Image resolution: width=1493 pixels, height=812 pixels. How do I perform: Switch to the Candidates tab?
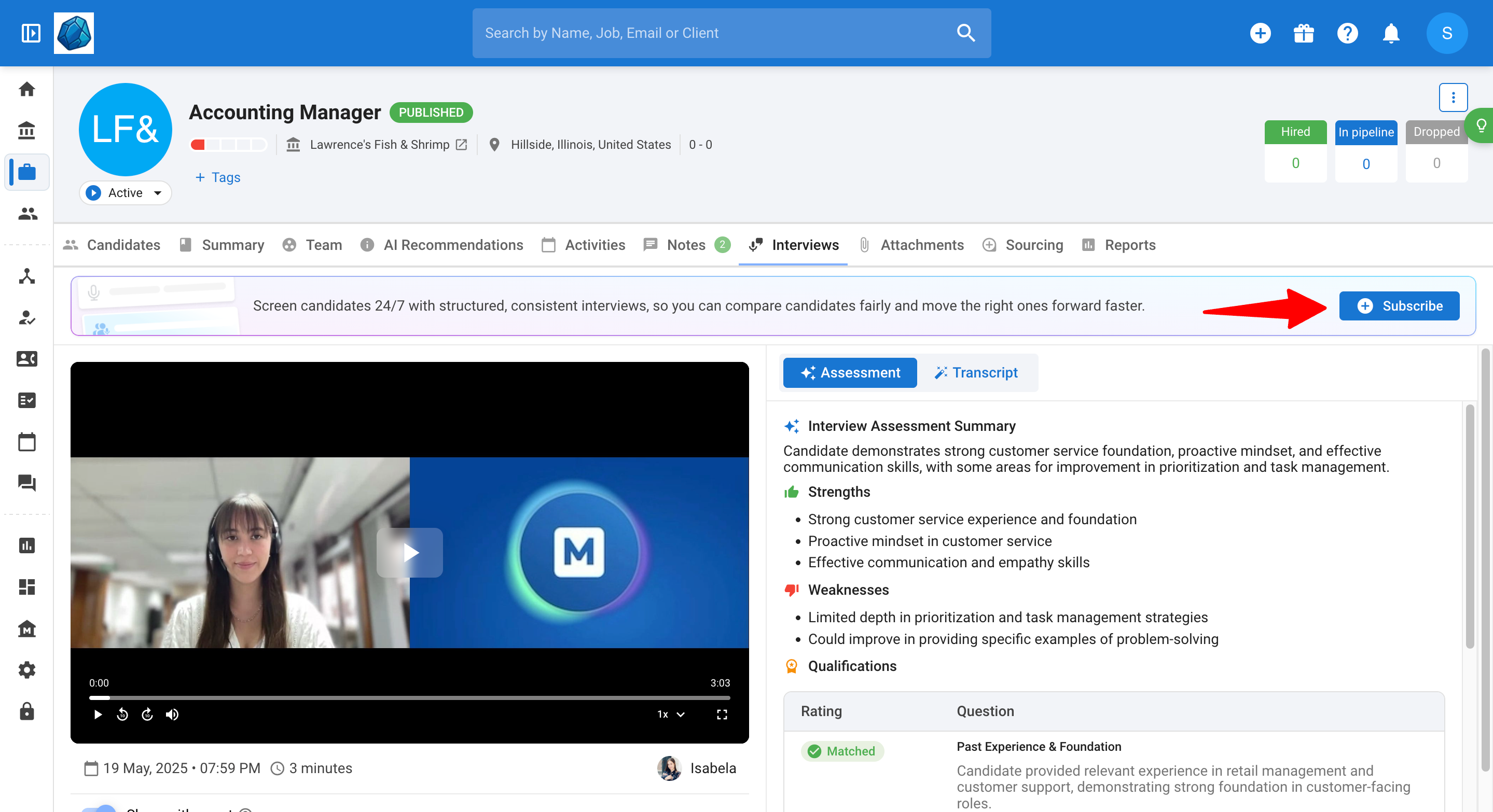point(112,245)
